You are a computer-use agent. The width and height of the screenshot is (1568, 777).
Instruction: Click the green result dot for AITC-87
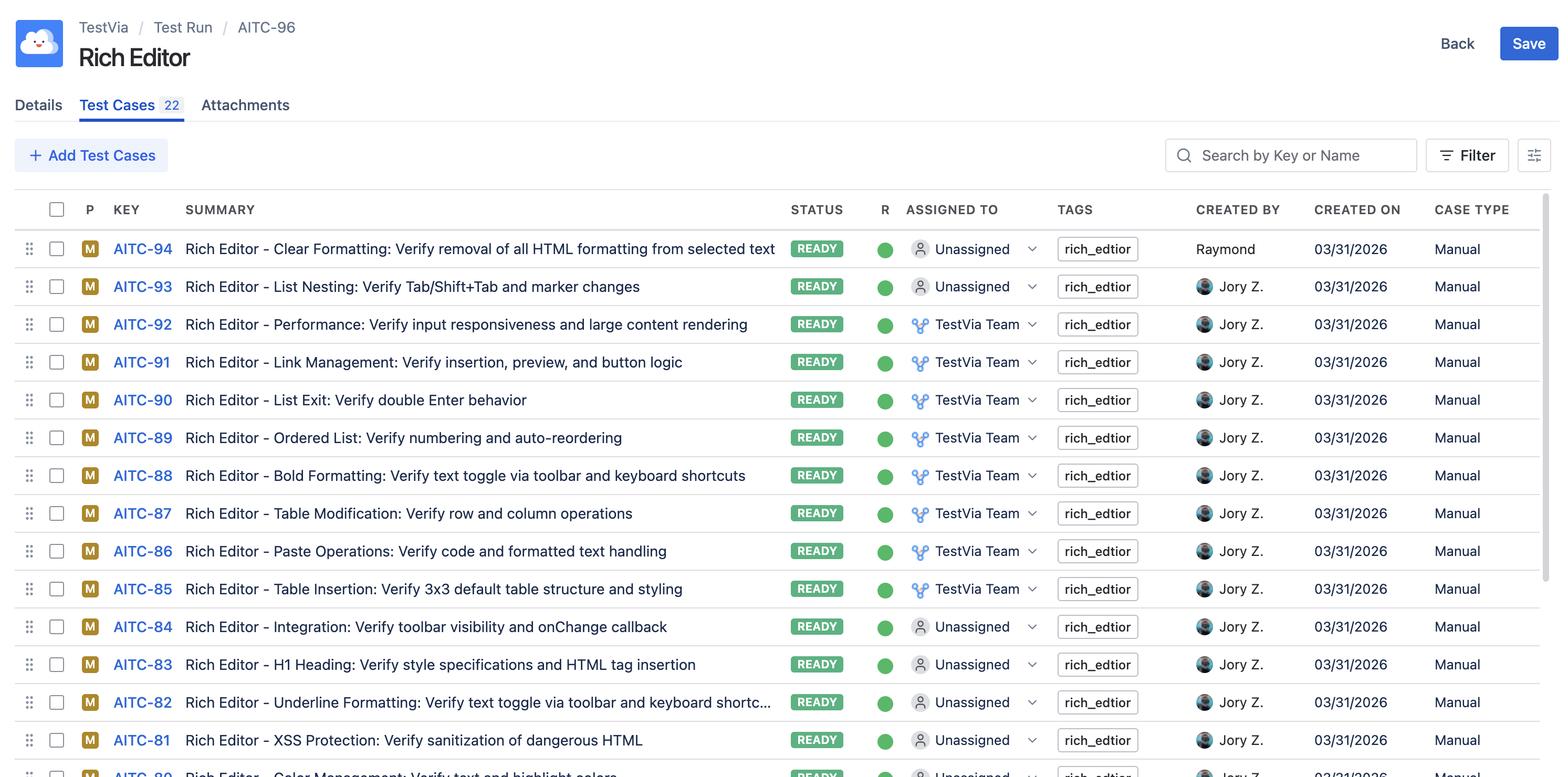click(x=885, y=514)
